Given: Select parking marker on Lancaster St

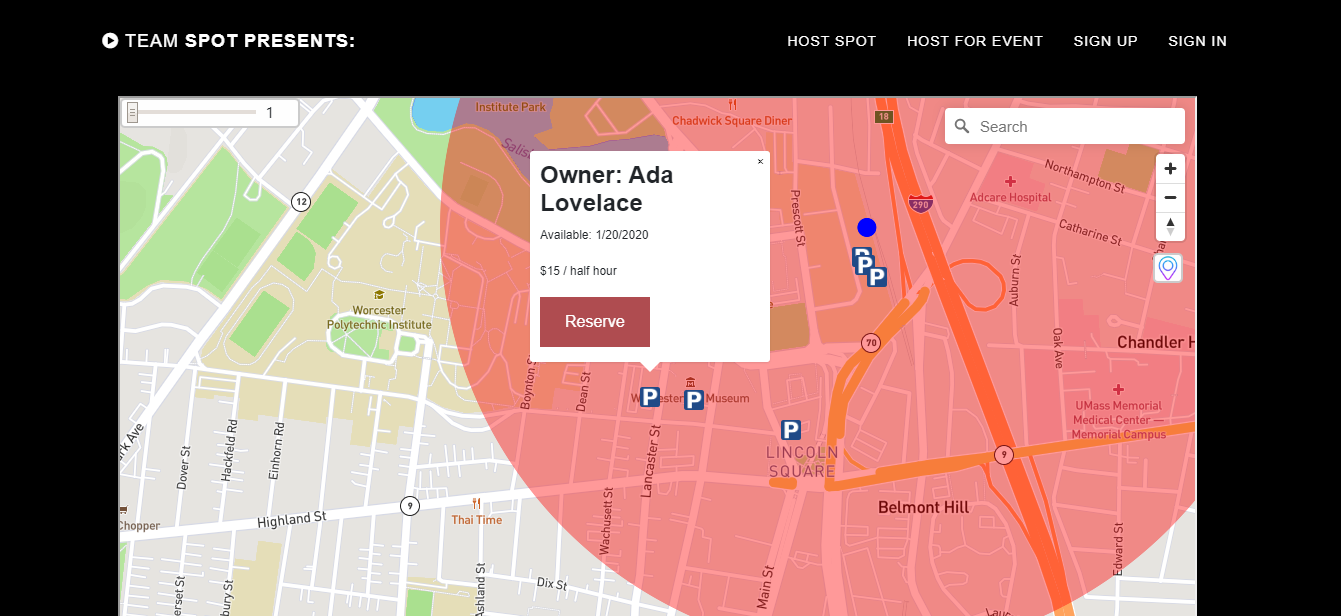Looking at the screenshot, I should 650,397.
